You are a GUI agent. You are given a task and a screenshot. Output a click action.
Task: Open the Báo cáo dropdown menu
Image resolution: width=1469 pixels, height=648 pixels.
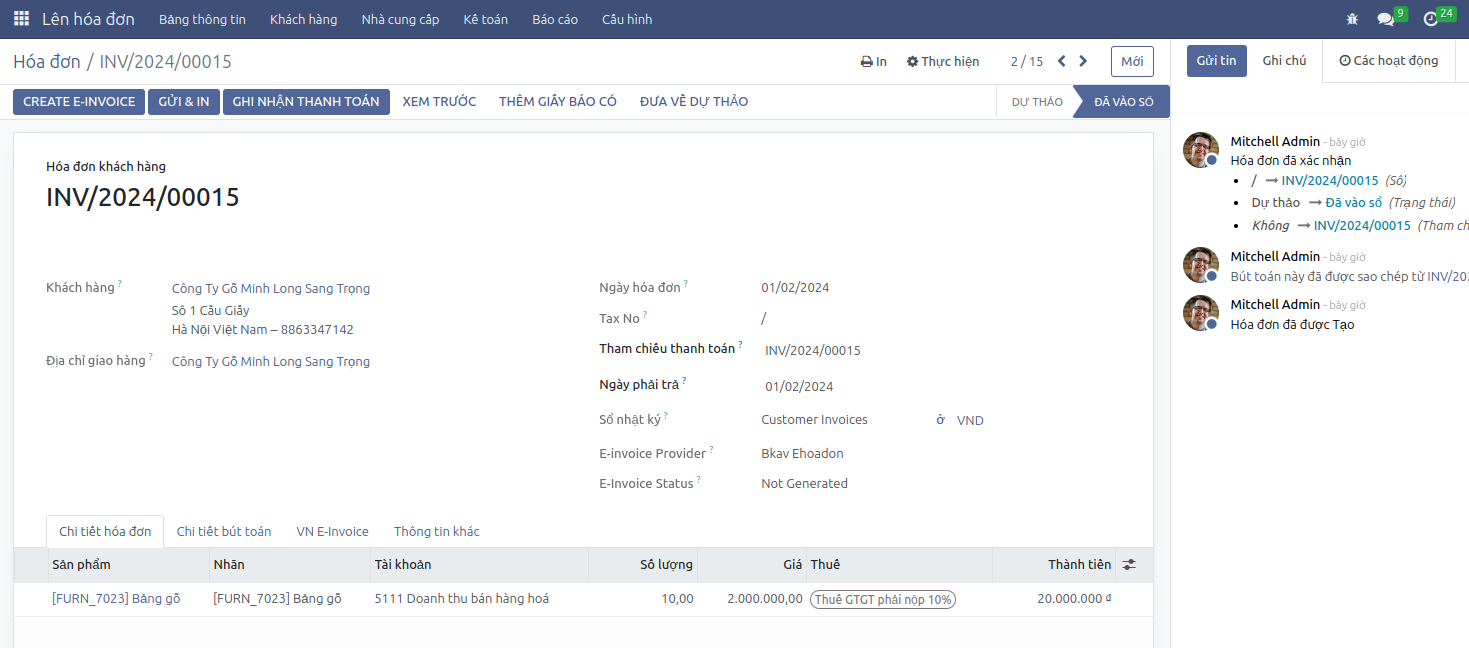pos(555,19)
